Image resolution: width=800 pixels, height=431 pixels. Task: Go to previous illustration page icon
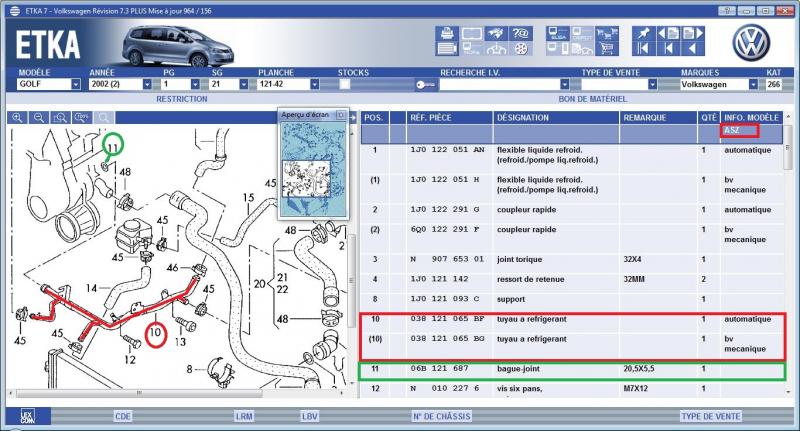668,34
